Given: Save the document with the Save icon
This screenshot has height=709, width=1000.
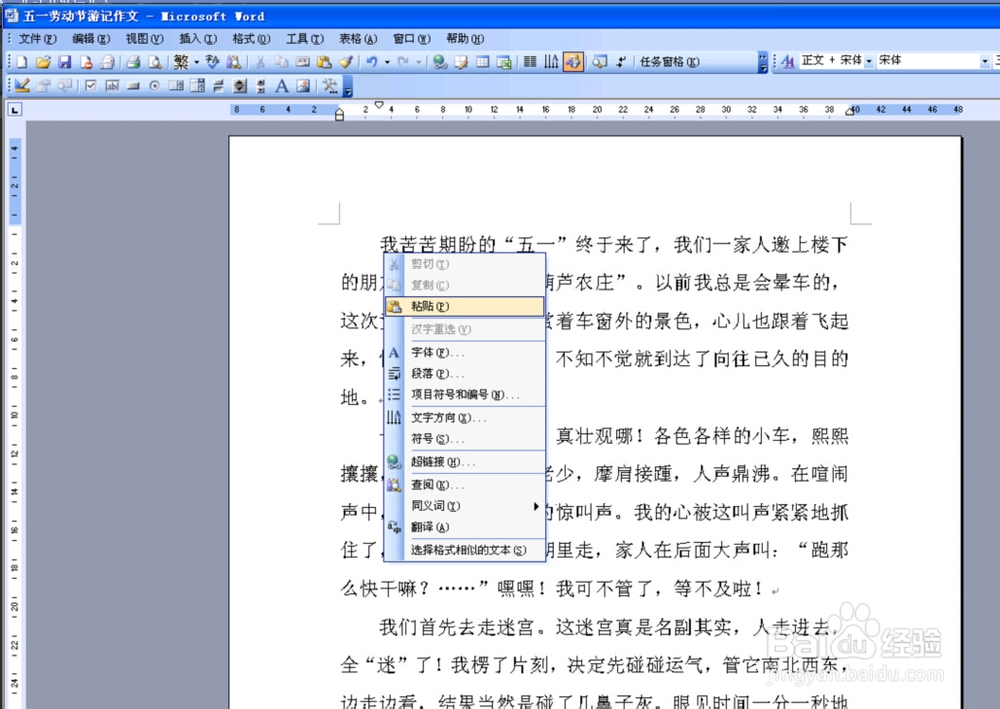Looking at the screenshot, I should [65, 61].
